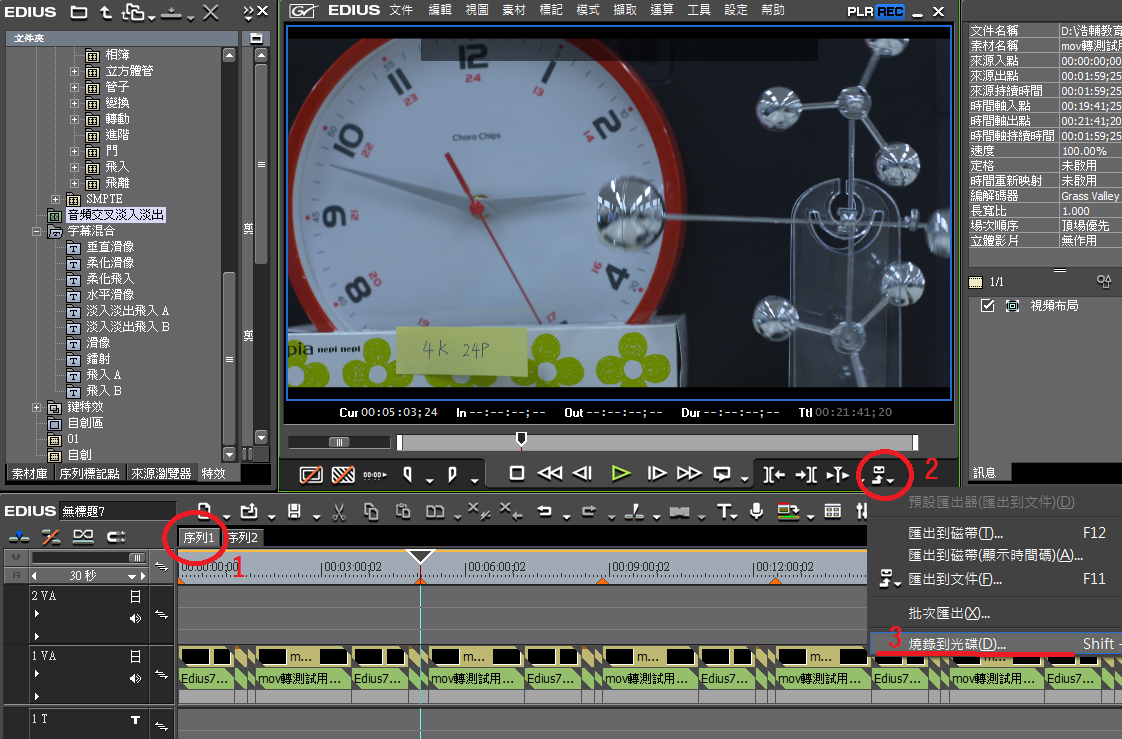Mute audio of track 2 VA
1122x739 pixels.
[x=135, y=618]
